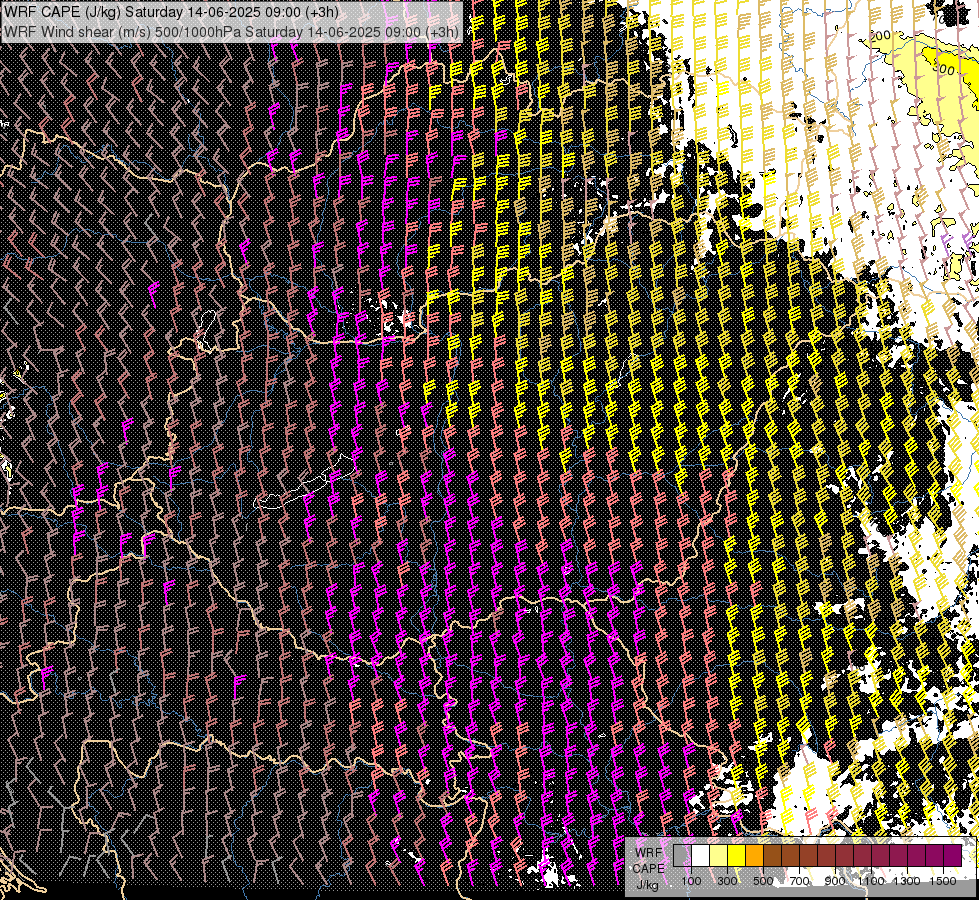Click the WRF Wind shear title line
Screen dimensions: 979x900
pos(231,31)
